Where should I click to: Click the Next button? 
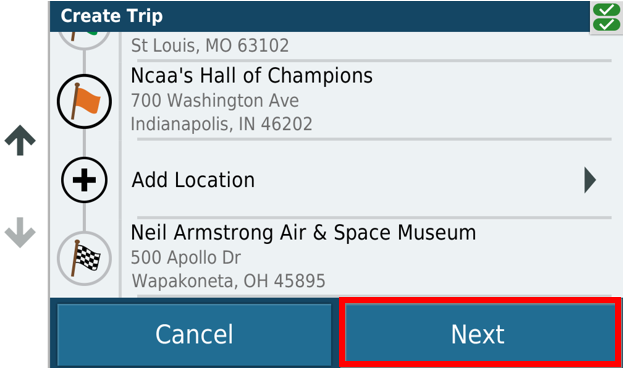480,335
